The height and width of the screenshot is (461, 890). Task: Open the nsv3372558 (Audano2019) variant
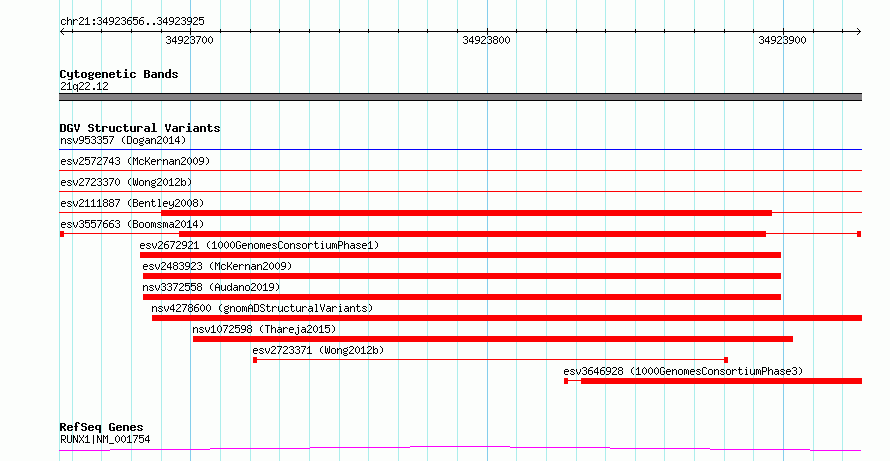(x=211, y=287)
